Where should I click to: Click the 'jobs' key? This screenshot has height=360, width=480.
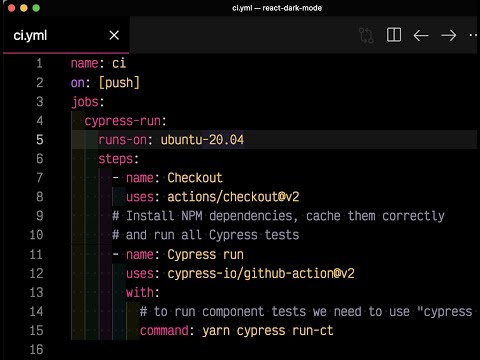(x=85, y=102)
